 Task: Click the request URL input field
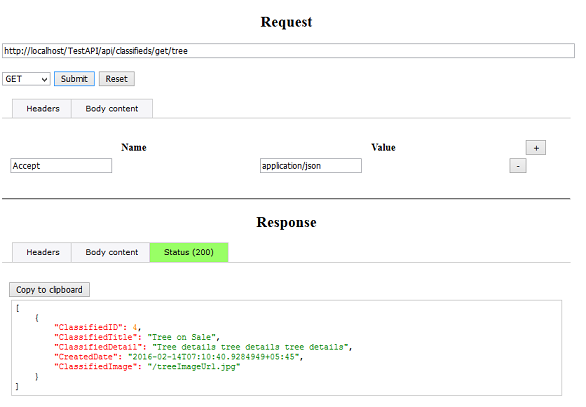tap(288, 51)
